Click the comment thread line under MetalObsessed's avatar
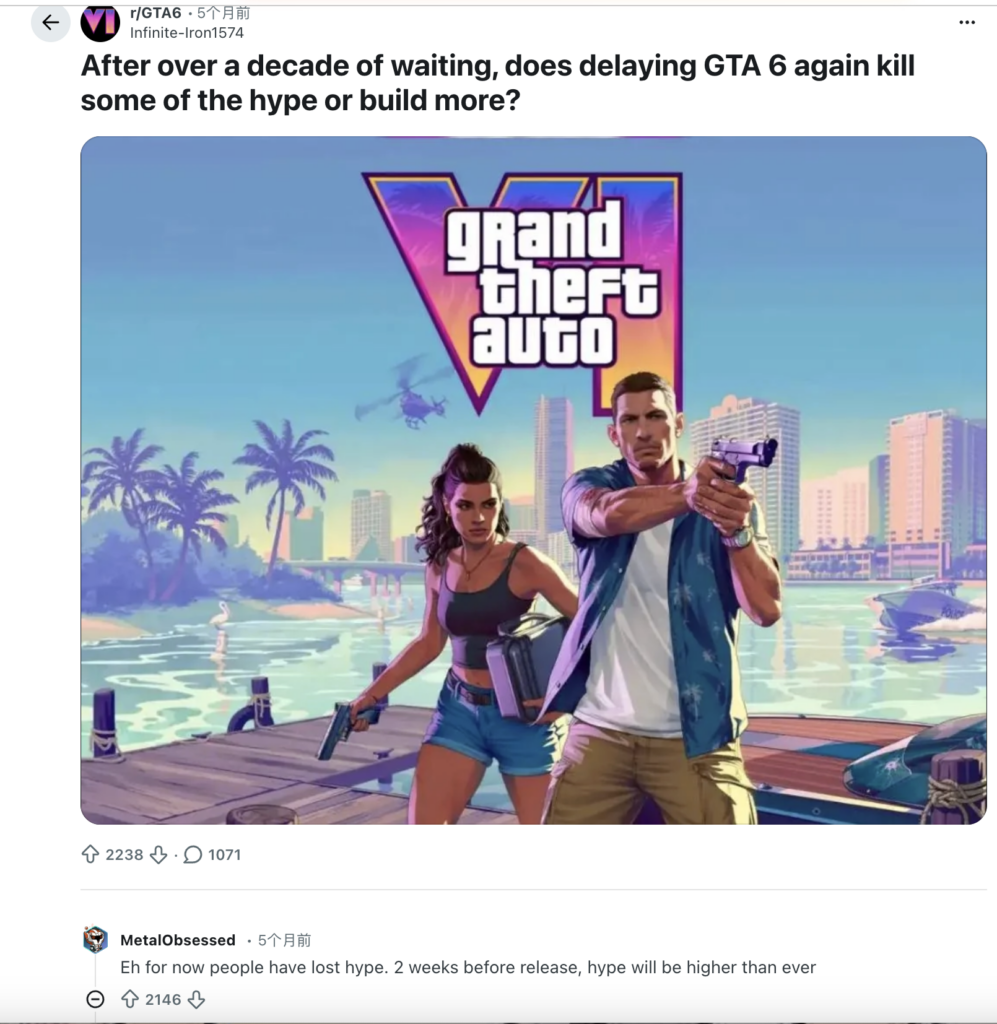 pos(95,972)
